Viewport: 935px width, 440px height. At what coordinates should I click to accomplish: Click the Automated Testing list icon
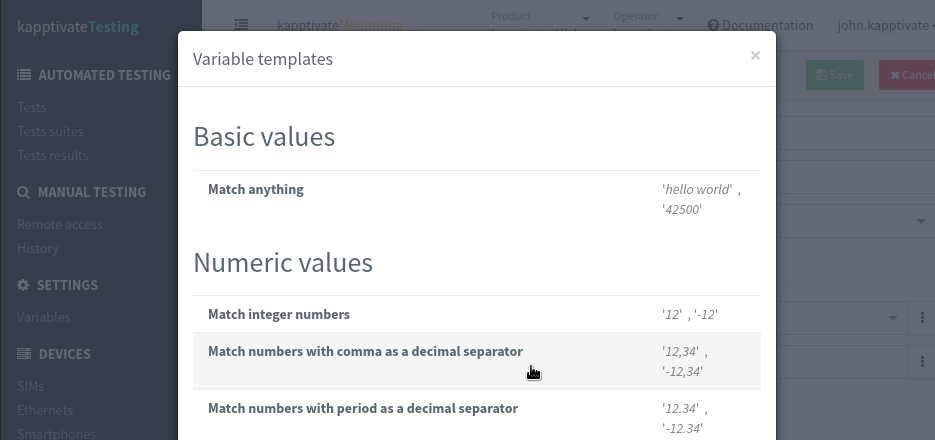click(24, 75)
